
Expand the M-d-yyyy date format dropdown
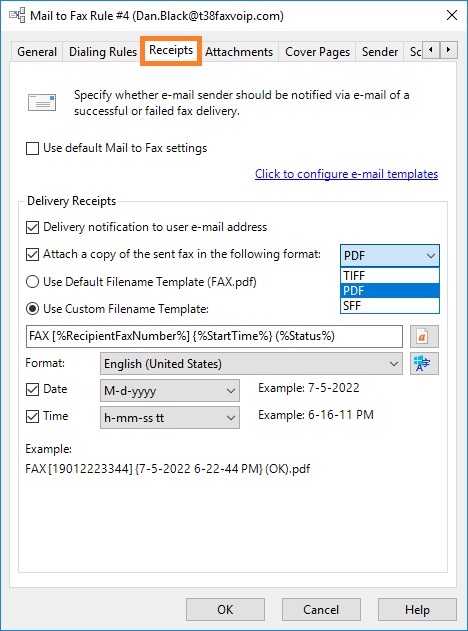coord(170,390)
